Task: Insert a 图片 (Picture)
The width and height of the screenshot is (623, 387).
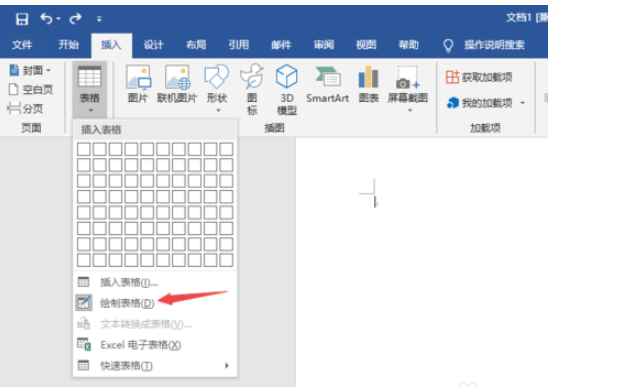Action: click(138, 84)
